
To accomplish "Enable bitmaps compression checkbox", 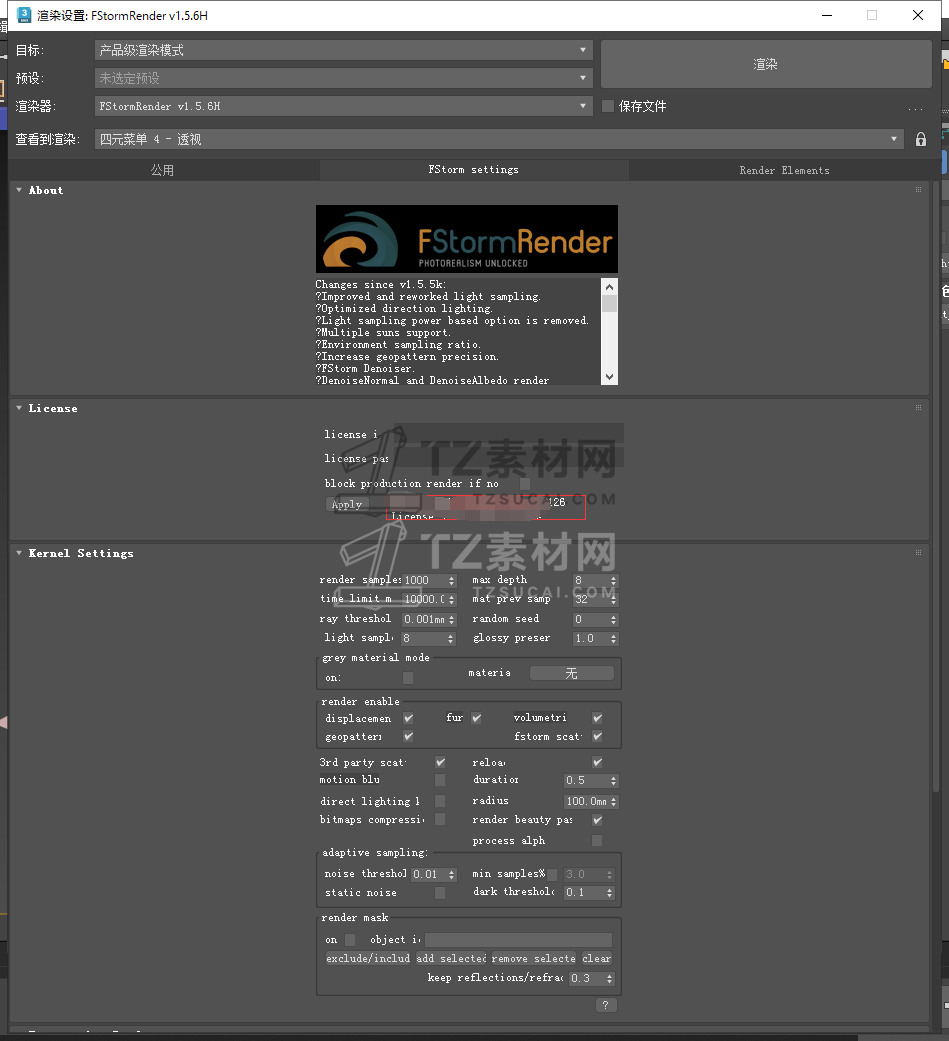I will pos(440,820).
